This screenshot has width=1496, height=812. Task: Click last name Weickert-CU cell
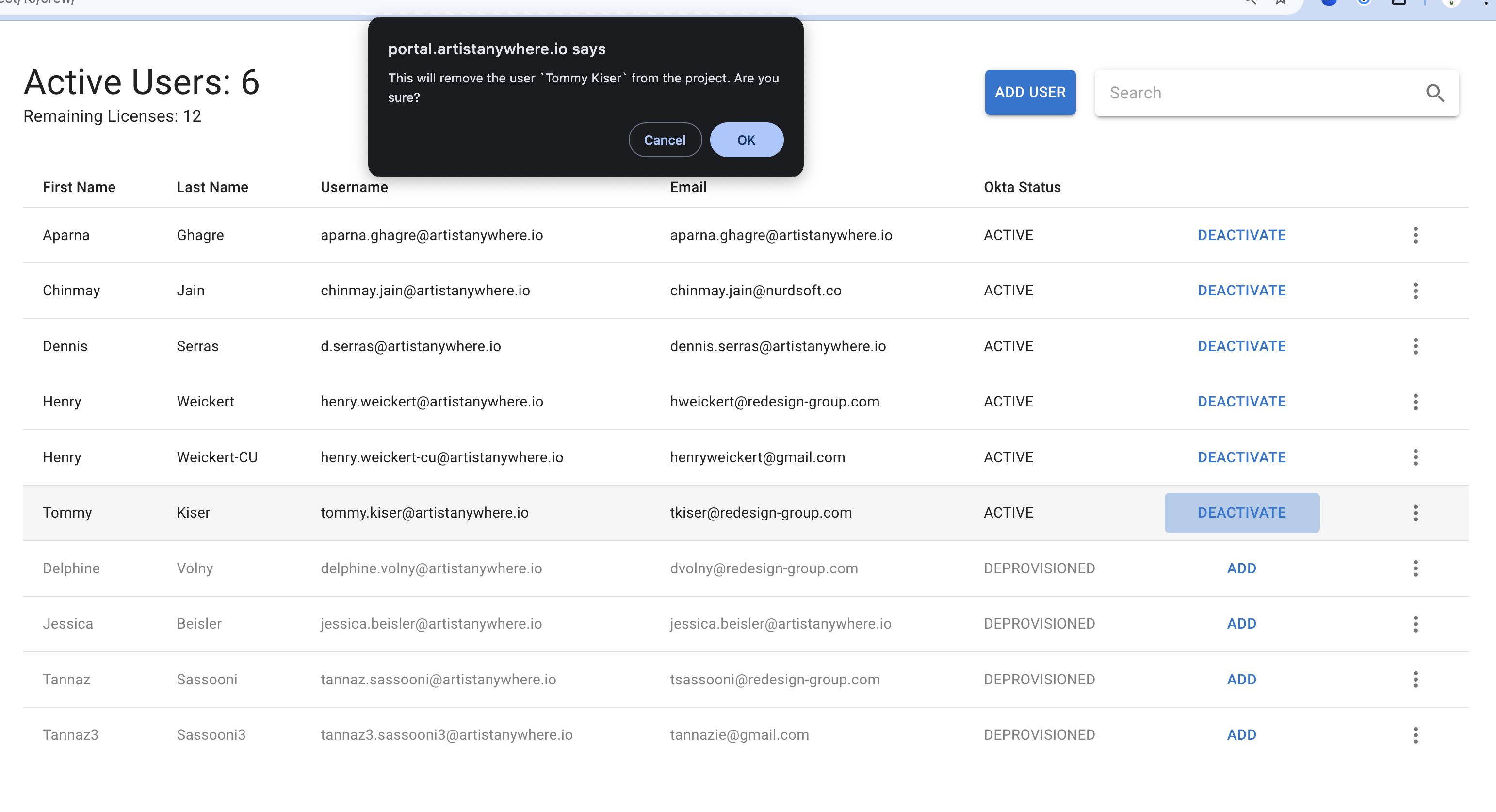217,457
